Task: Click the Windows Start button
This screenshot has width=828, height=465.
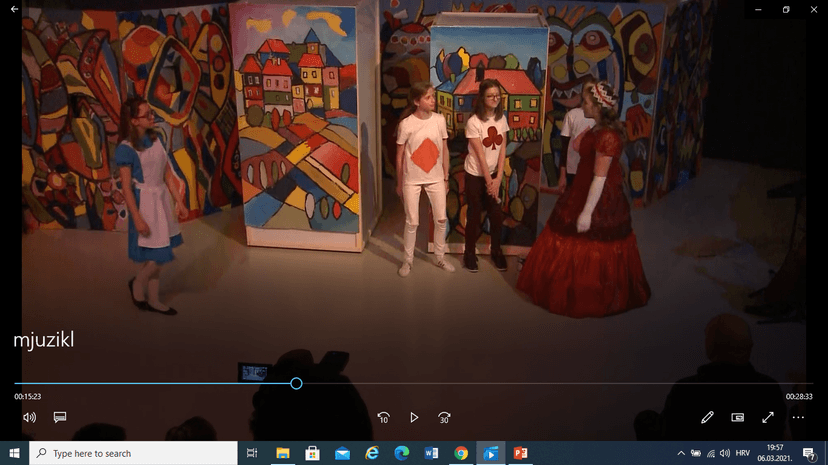Action: [14, 453]
